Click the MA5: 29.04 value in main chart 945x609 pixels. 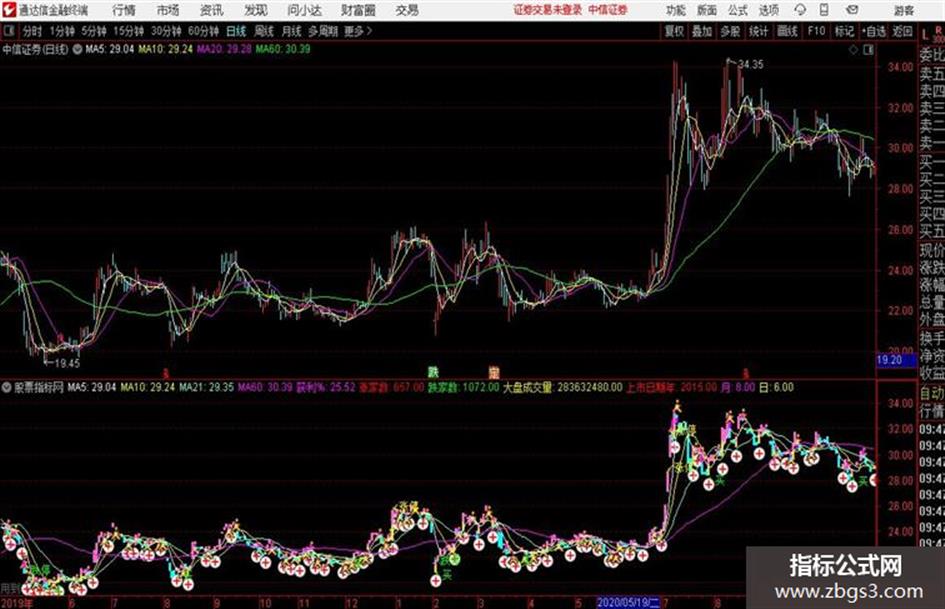point(110,49)
